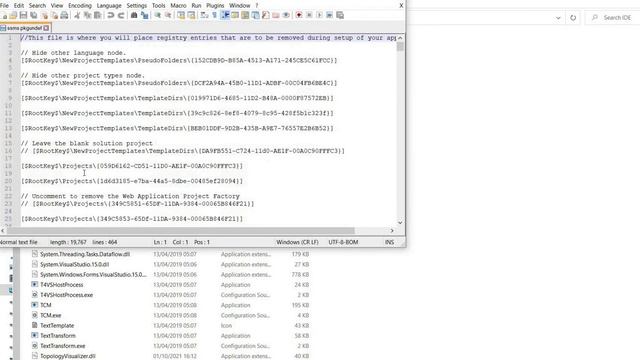Save the current file via toolbar
Viewport: 640px width, 360px height.
coord(23,16)
